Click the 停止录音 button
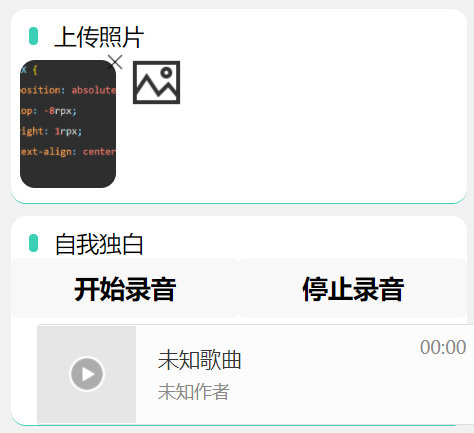 coord(353,288)
